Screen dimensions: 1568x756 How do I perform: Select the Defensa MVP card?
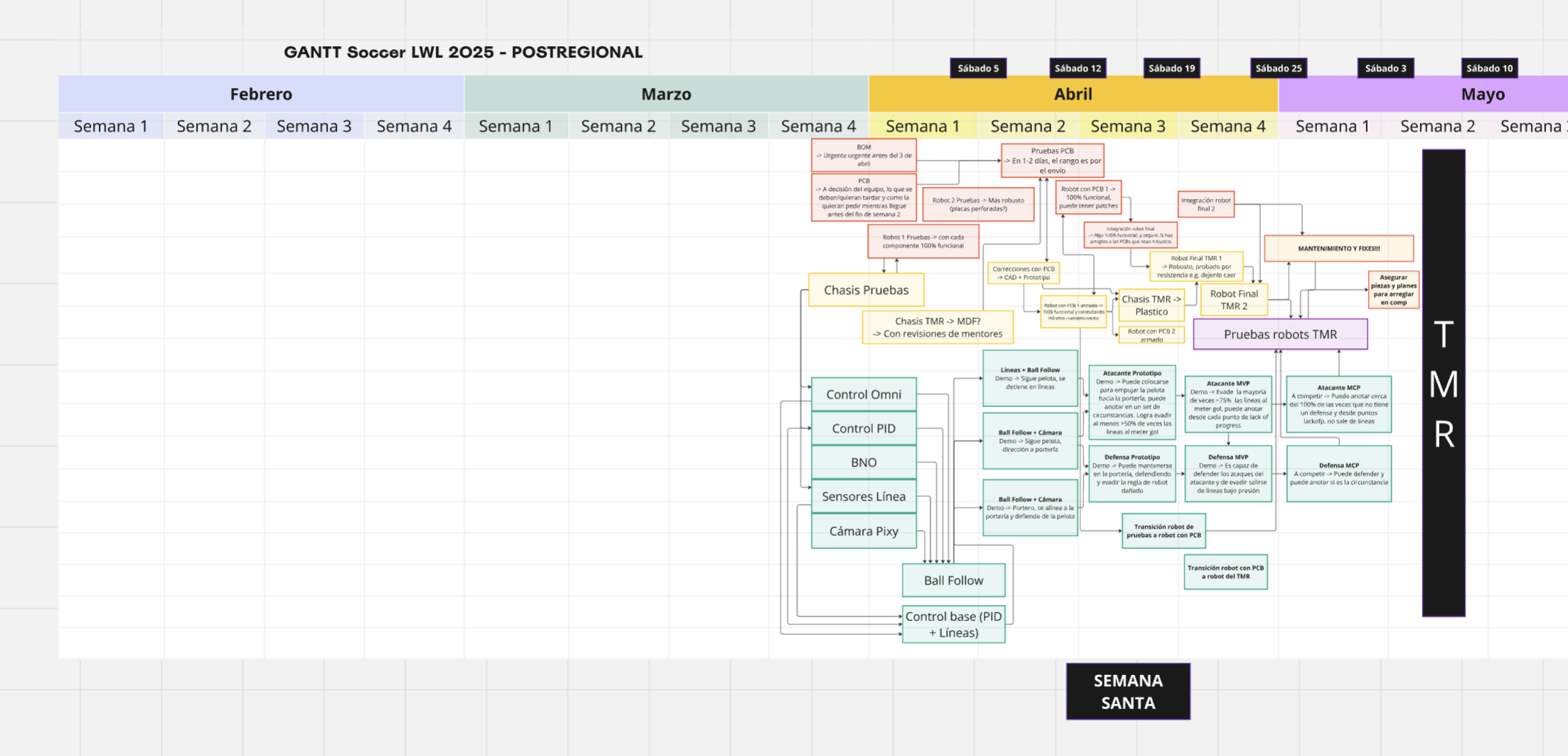(1228, 474)
